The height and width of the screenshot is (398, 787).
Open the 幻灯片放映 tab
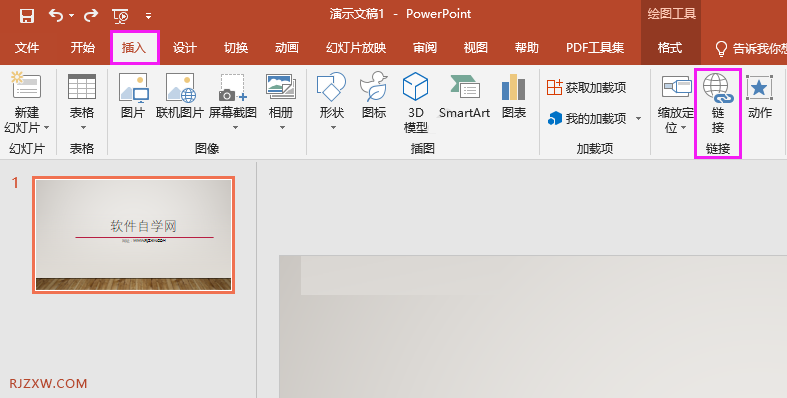pos(356,48)
